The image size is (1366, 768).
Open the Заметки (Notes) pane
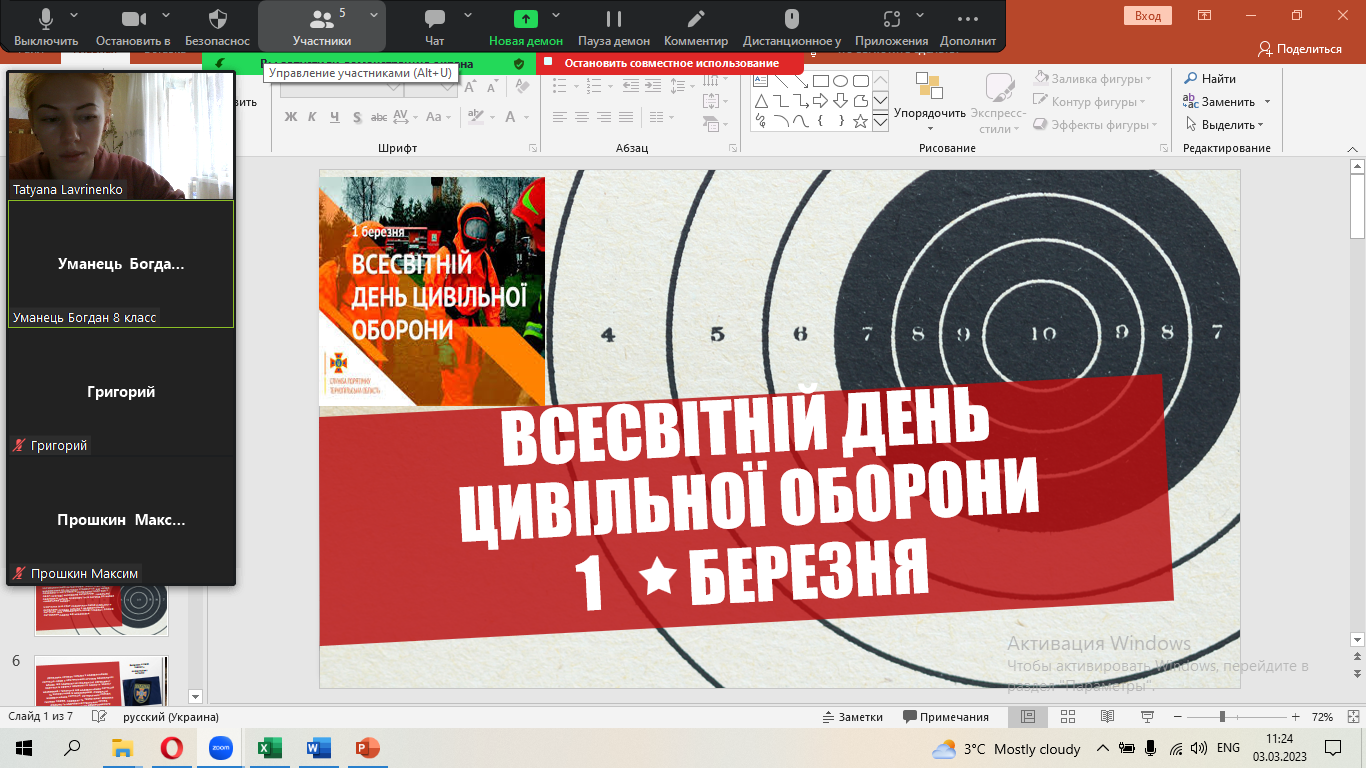pyautogui.click(x=852, y=717)
